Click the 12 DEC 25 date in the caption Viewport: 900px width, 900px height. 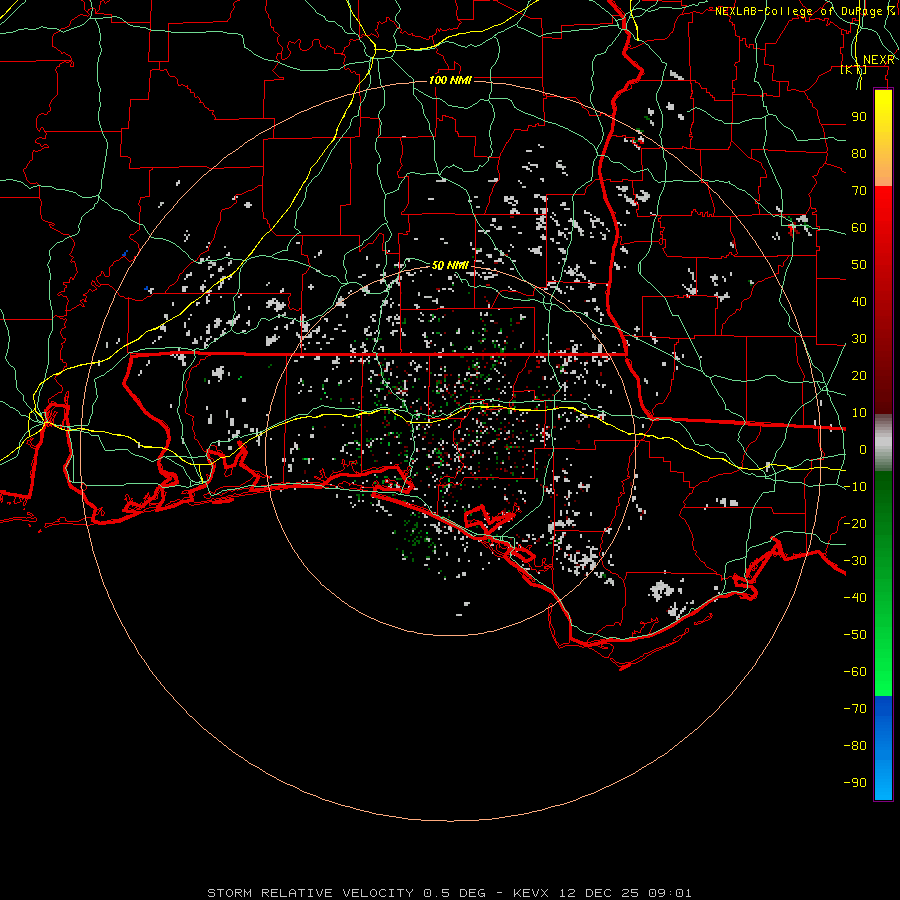pos(599,893)
